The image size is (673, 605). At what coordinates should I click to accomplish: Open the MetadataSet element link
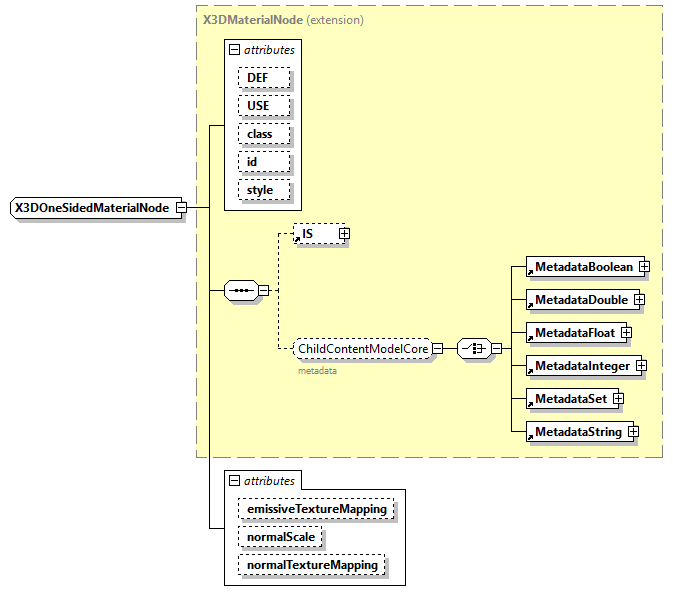tap(571, 399)
